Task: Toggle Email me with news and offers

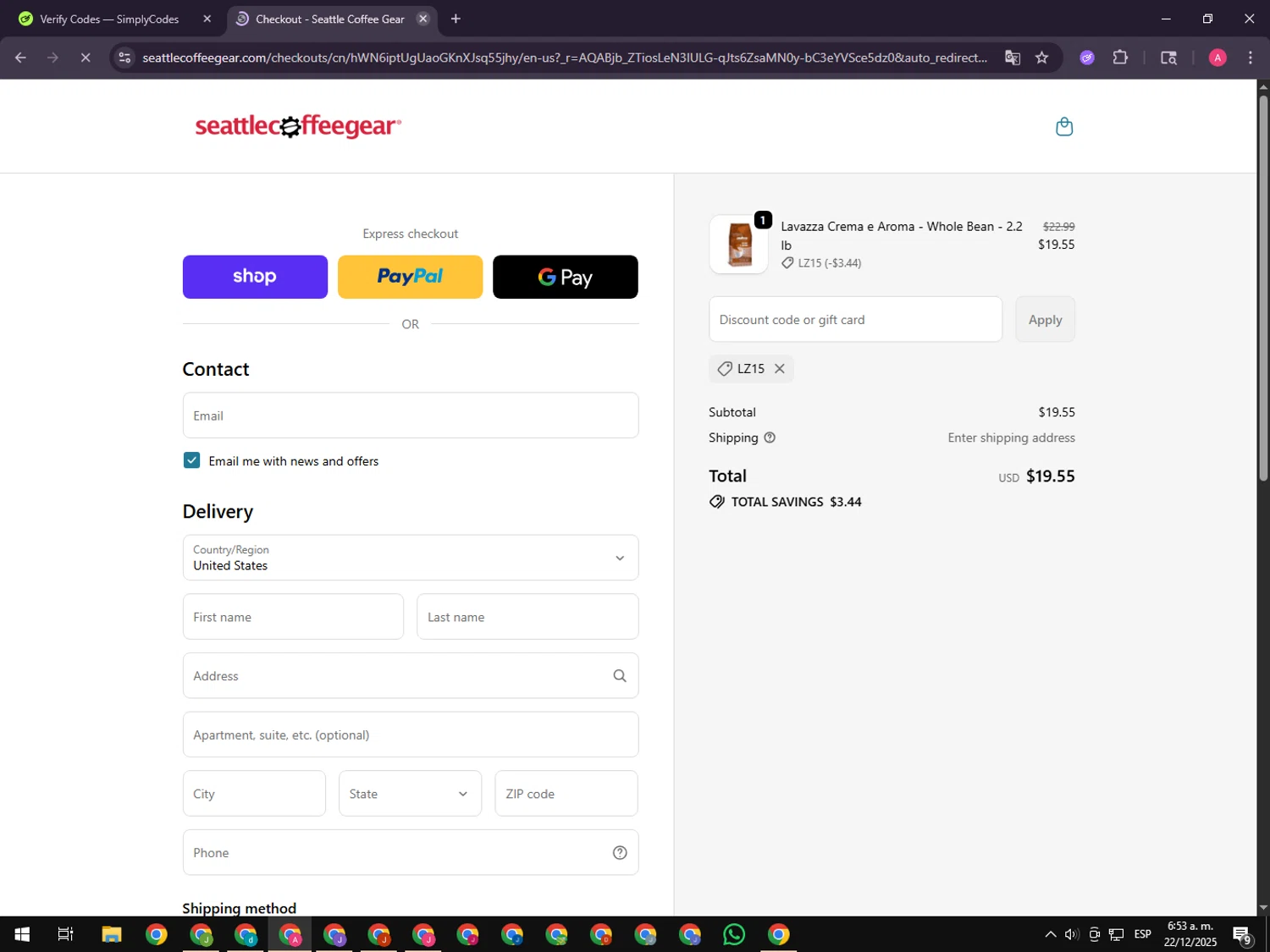Action: pos(192,460)
